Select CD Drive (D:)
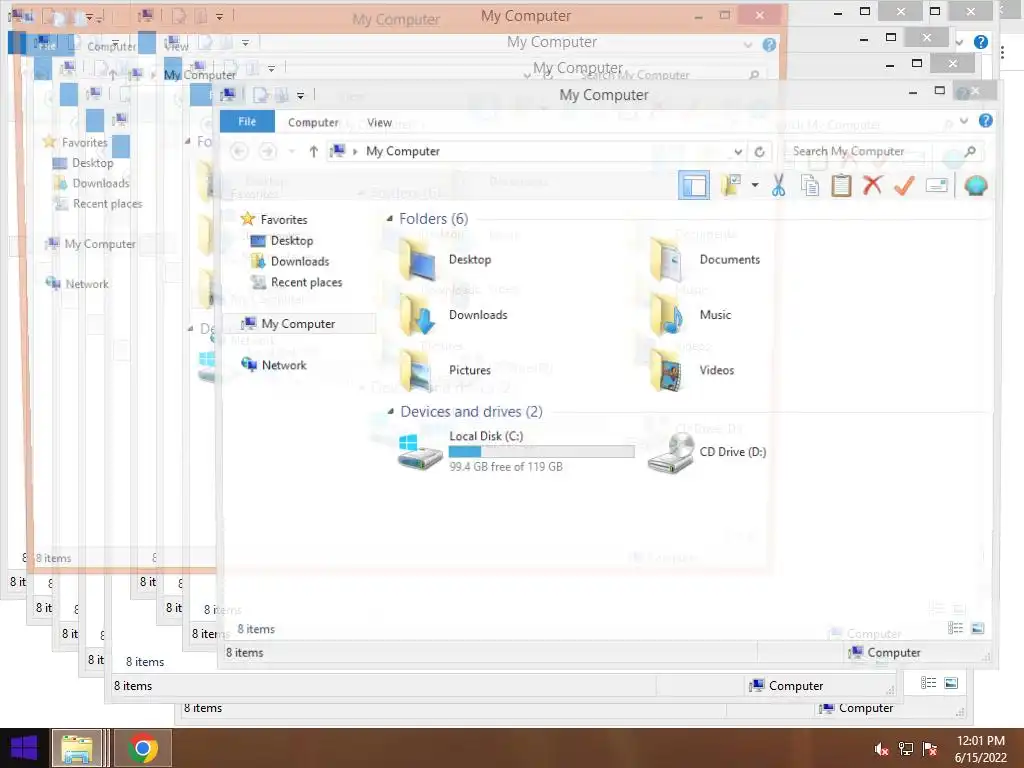 click(x=707, y=451)
